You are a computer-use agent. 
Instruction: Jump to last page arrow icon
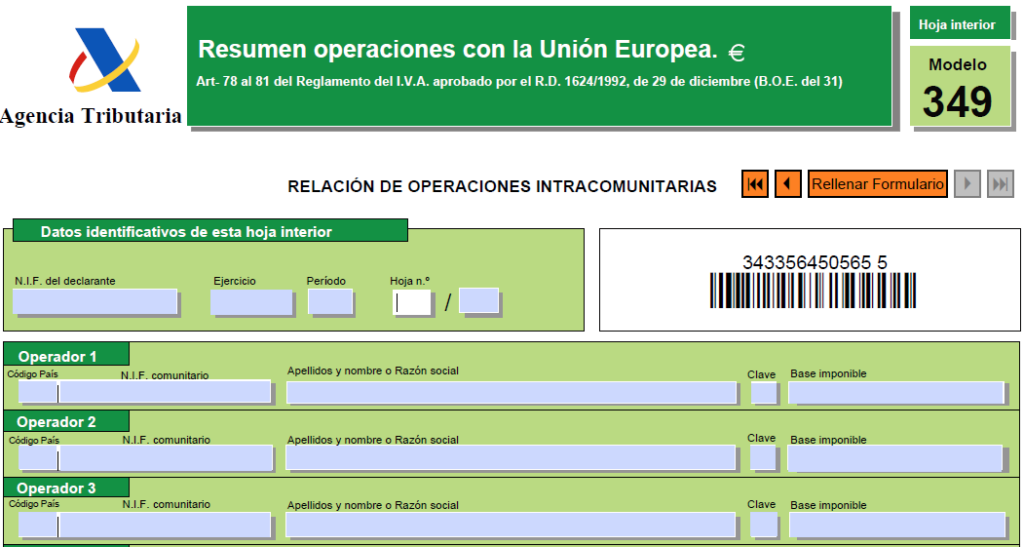(x=1000, y=184)
